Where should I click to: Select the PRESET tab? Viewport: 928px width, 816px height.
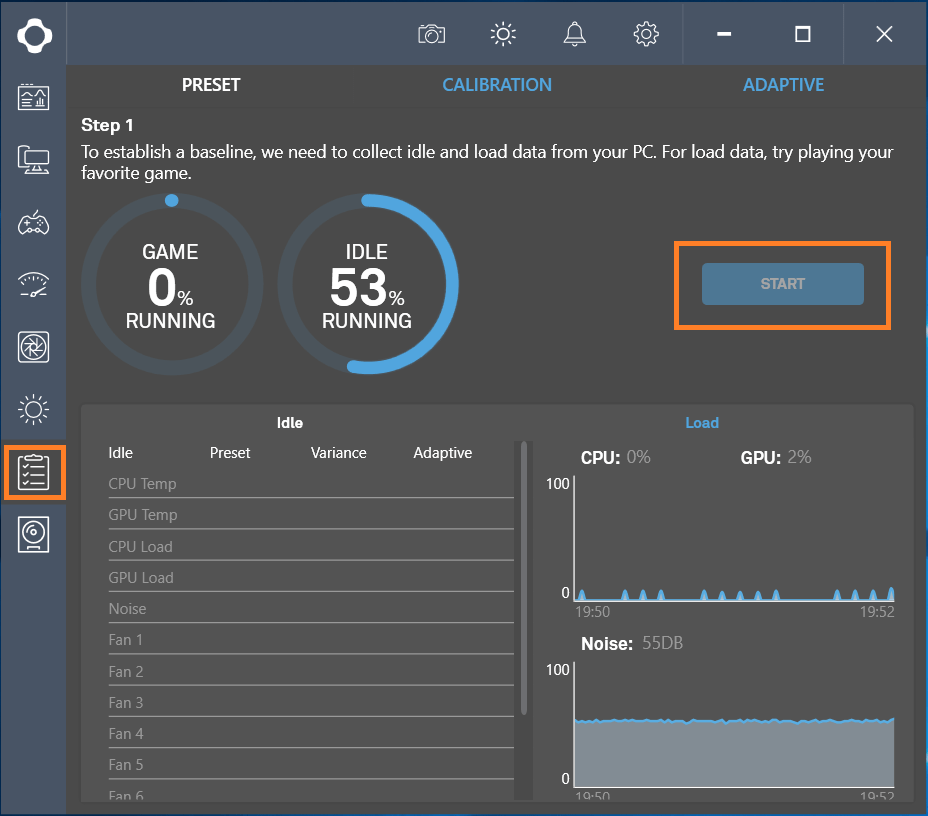point(211,85)
